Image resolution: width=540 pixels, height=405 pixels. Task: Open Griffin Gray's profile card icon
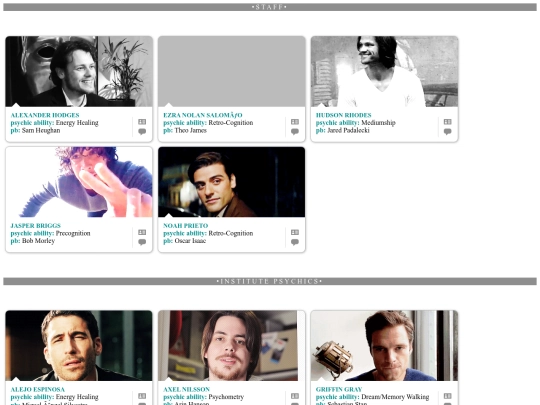click(x=447, y=396)
